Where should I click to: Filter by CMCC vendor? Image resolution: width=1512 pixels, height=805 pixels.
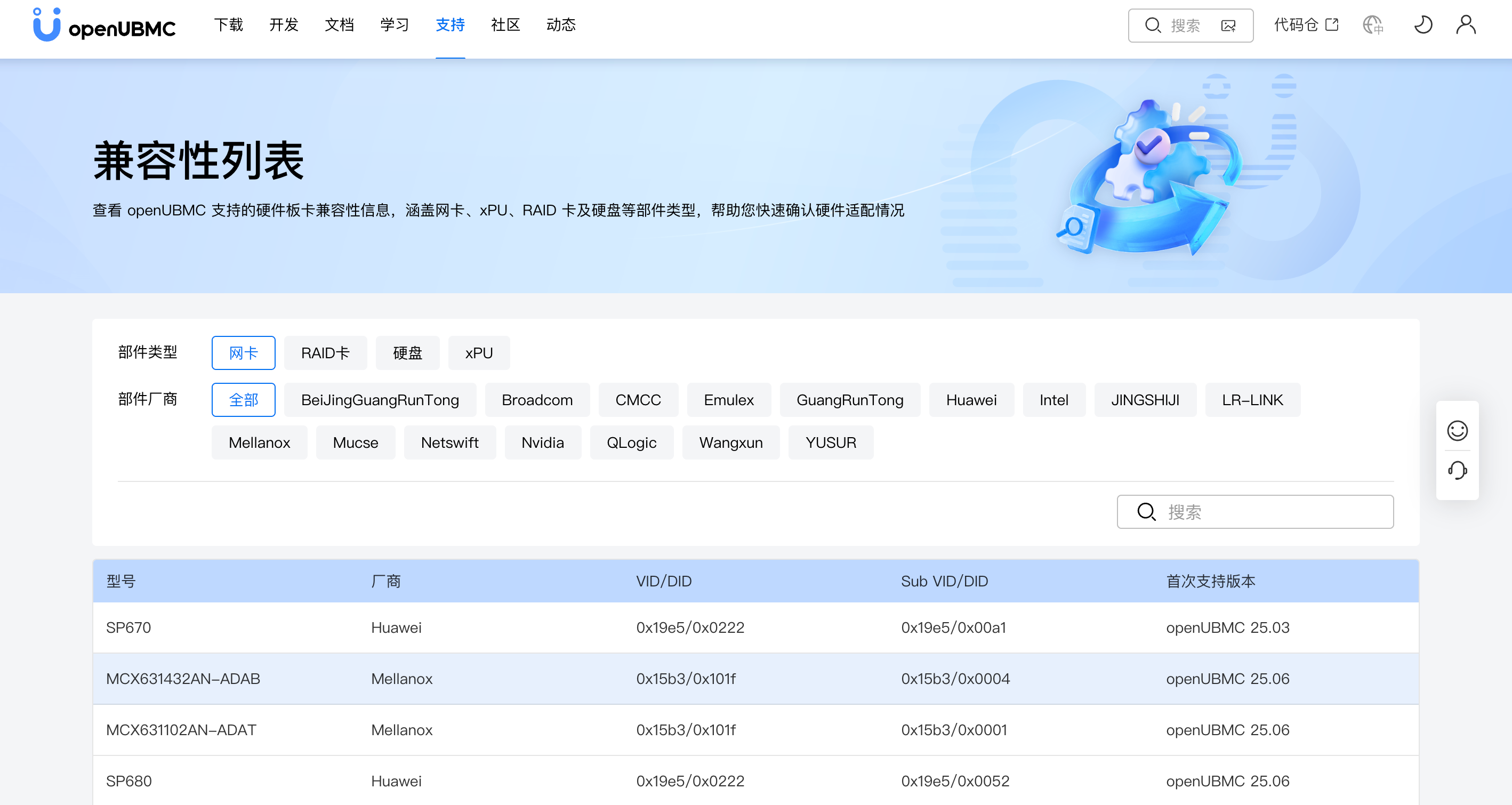pos(638,399)
